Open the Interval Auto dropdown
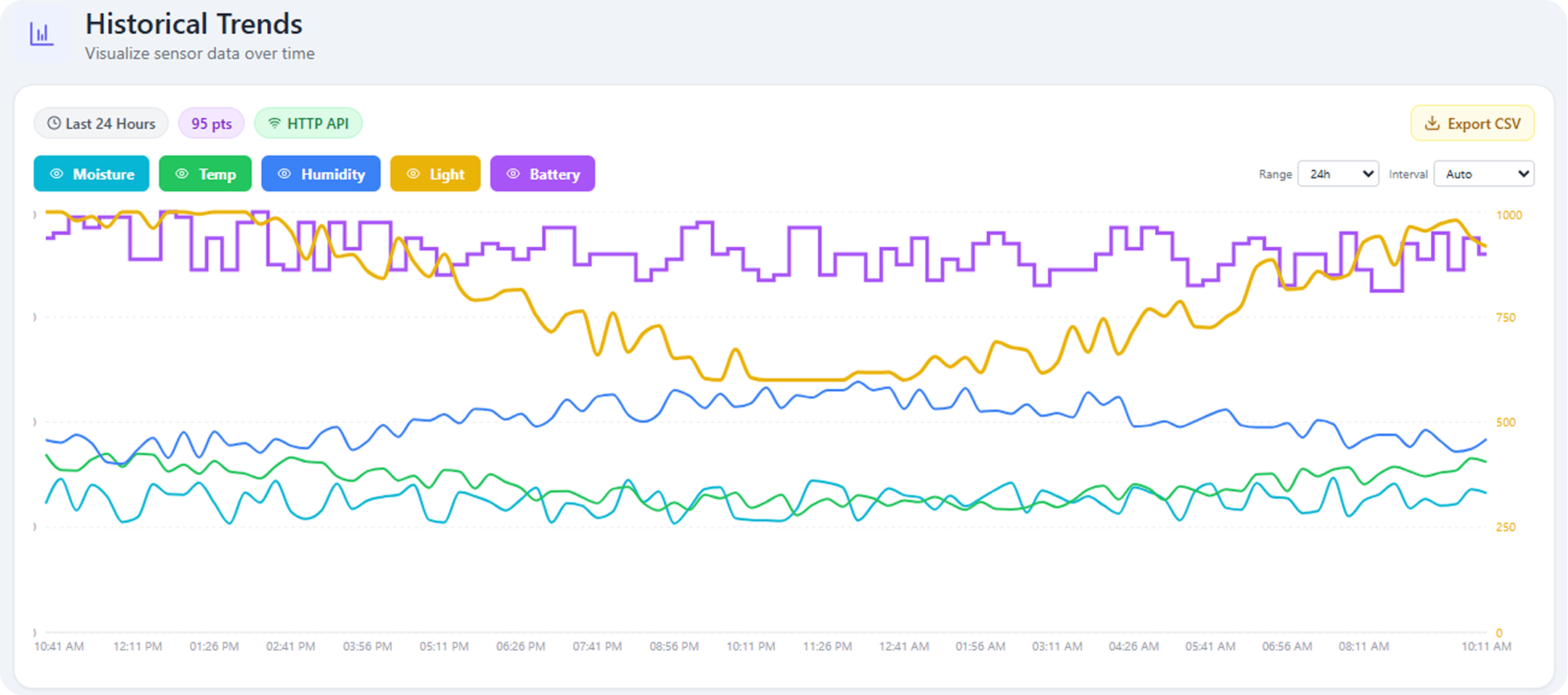Image resolution: width=1568 pixels, height=695 pixels. pos(1484,174)
